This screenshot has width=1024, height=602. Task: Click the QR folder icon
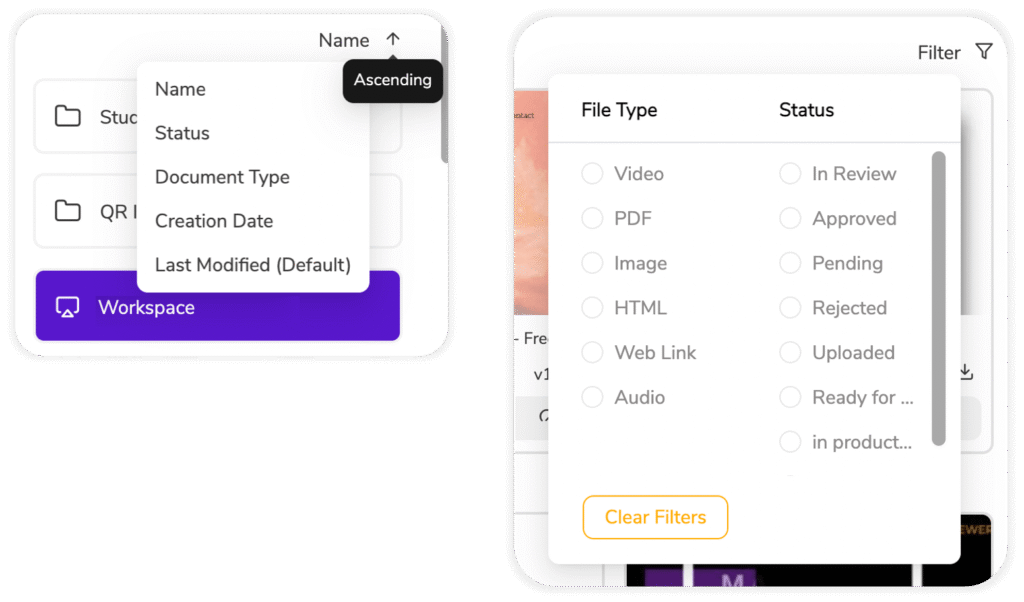(x=67, y=211)
